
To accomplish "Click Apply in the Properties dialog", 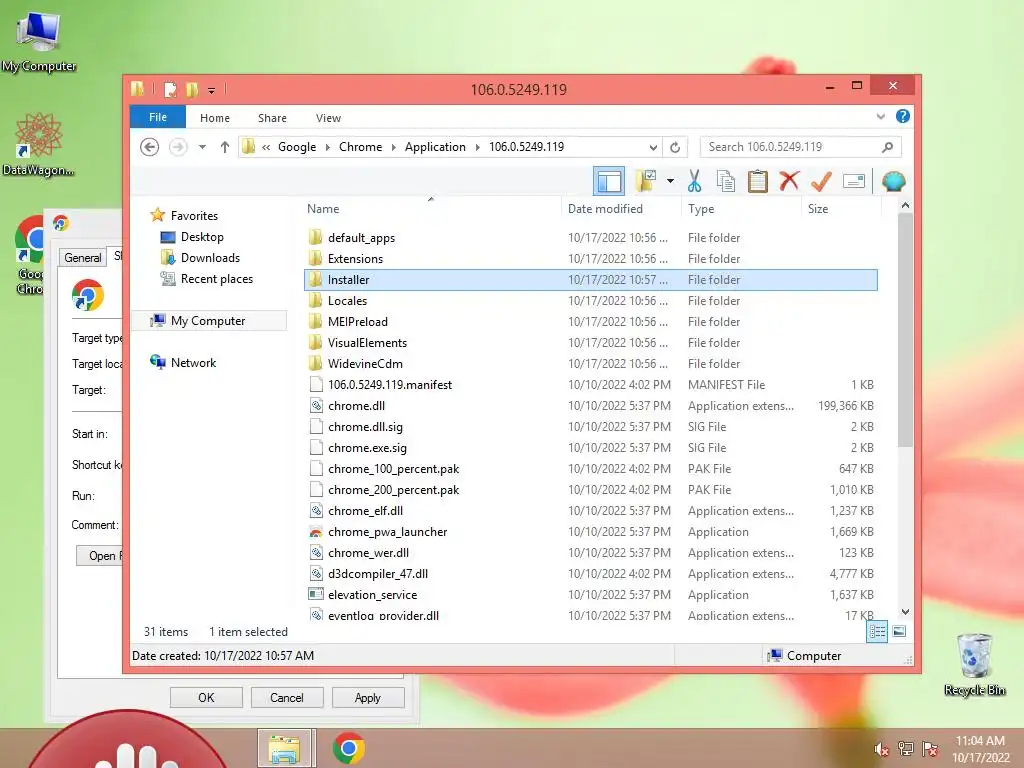I will [368, 697].
